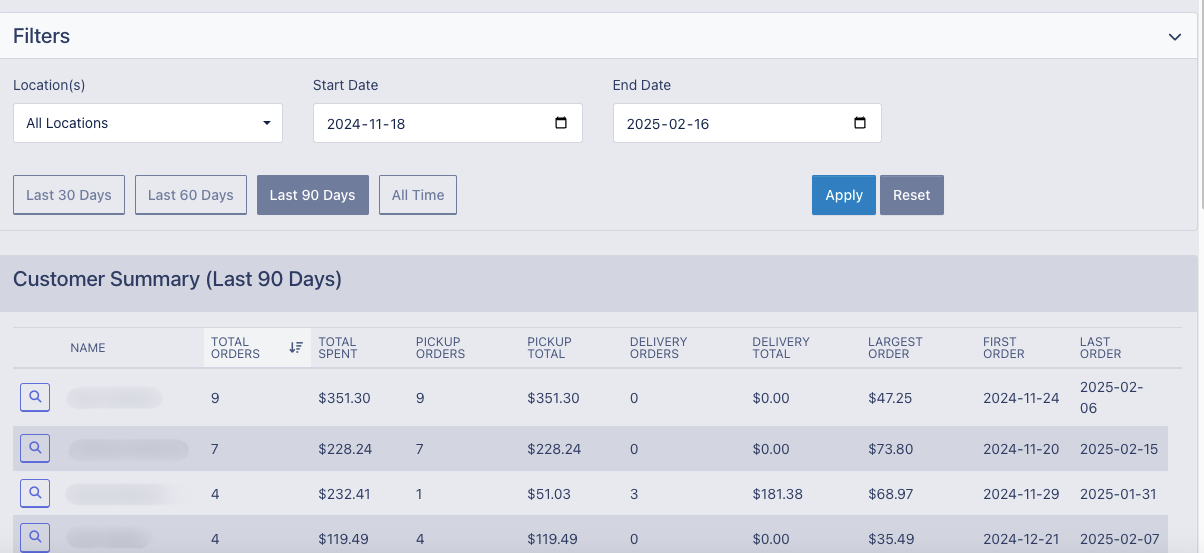
Task: Reset the filters
Action: pyautogui.click(x=911, y=195)
